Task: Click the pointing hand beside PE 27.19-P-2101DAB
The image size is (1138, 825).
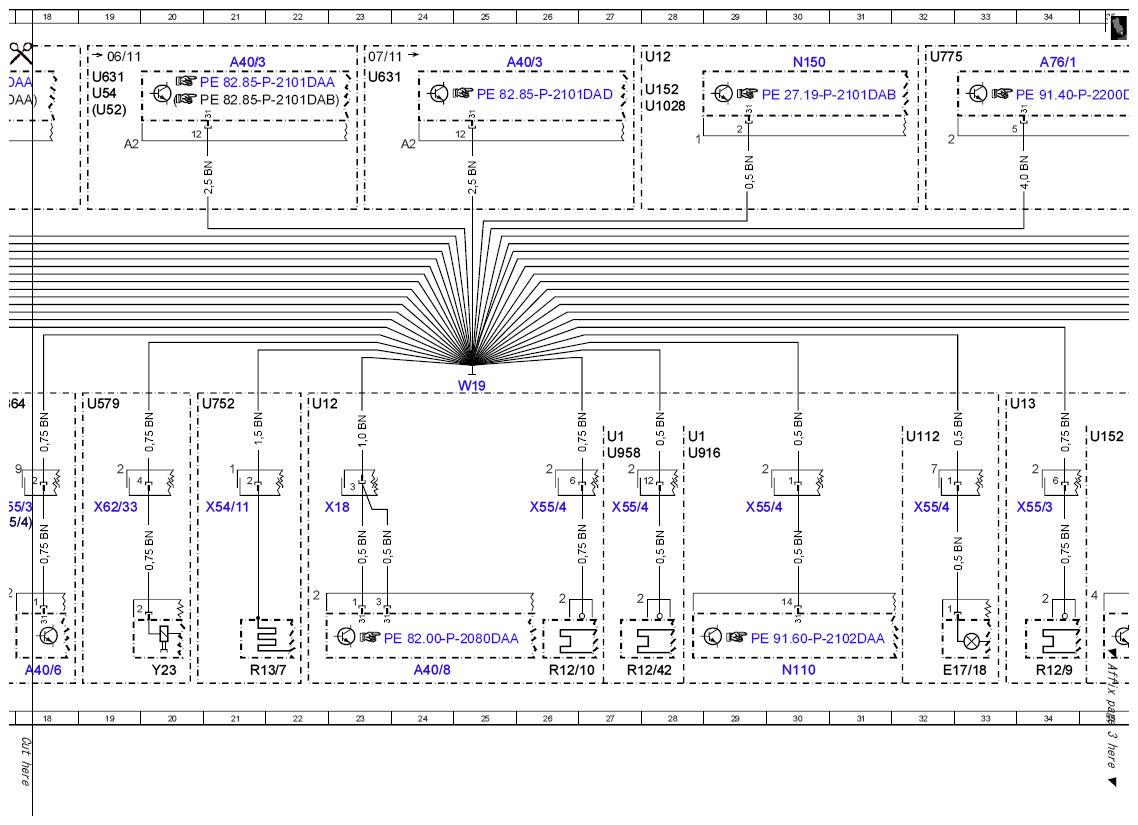Action: tap(748, 94)
